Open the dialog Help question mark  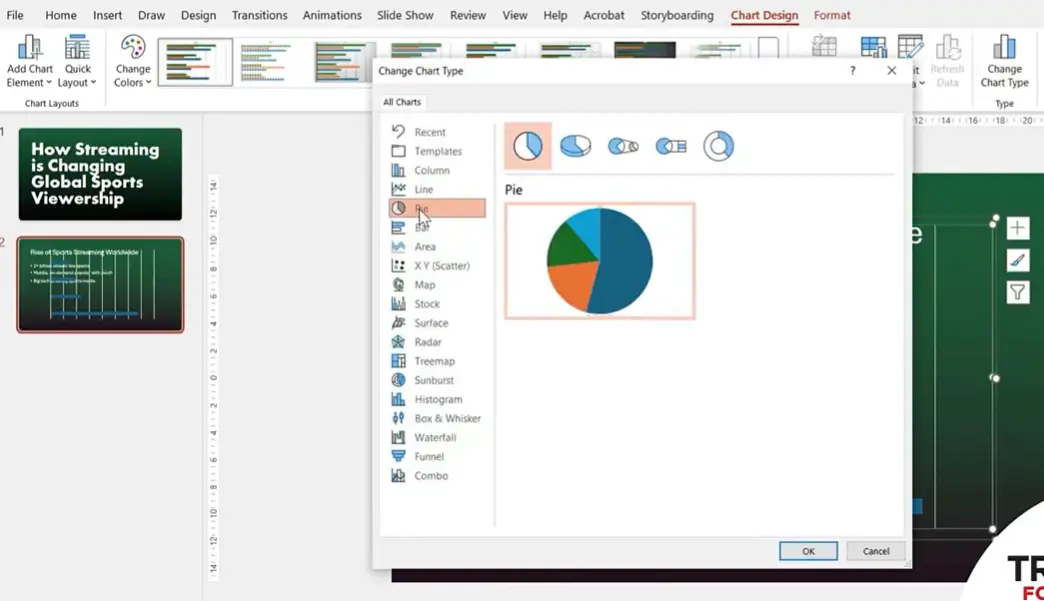tap(853, 71)
